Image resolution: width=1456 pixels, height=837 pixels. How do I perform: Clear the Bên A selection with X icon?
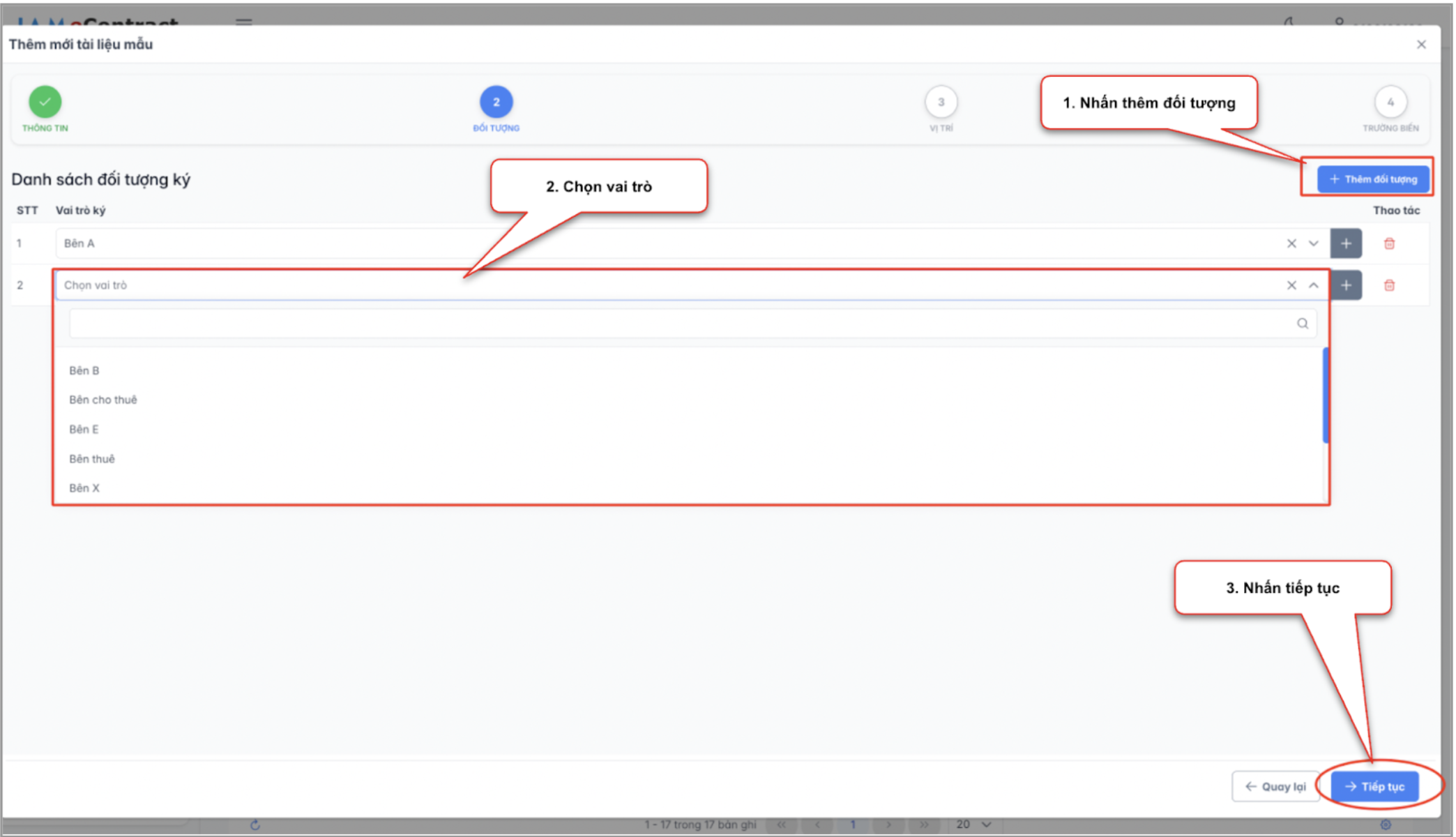(1291, 243)
